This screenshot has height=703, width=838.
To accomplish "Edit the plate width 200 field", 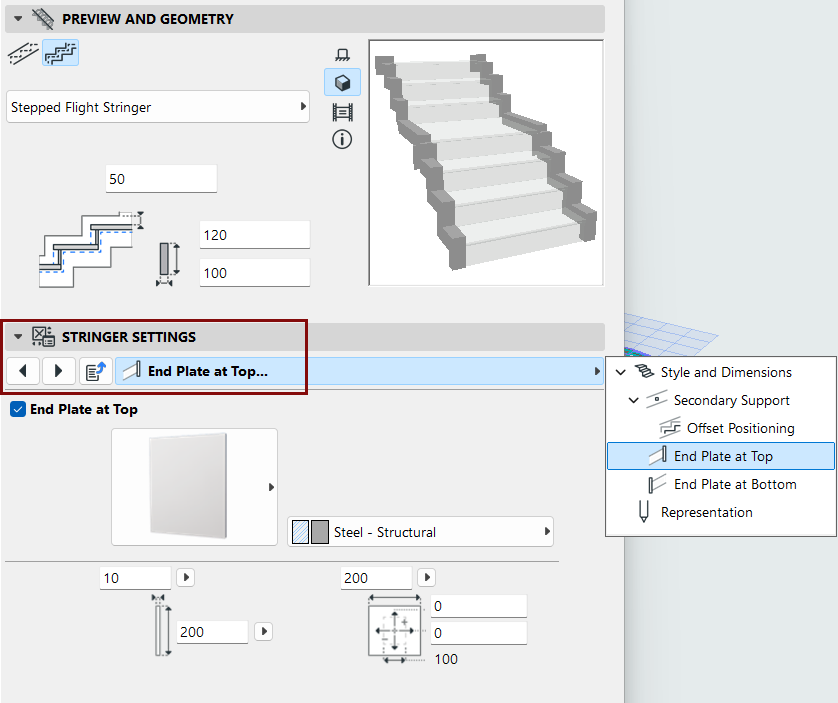I will [x=376, y=578].
